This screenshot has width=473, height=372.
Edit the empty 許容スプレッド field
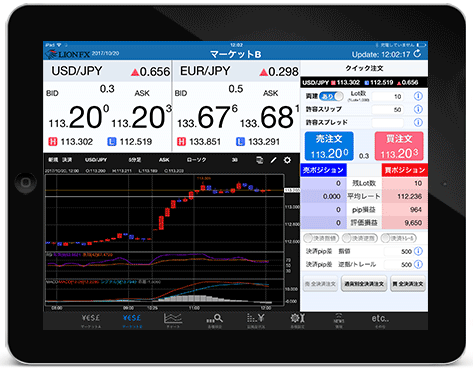click(388, 123)
